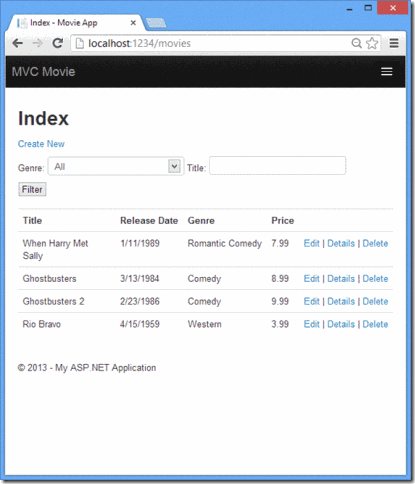Open the Genre dropdown showing All
The height and width of the screenshot is (484, 415).
(116, 166)
